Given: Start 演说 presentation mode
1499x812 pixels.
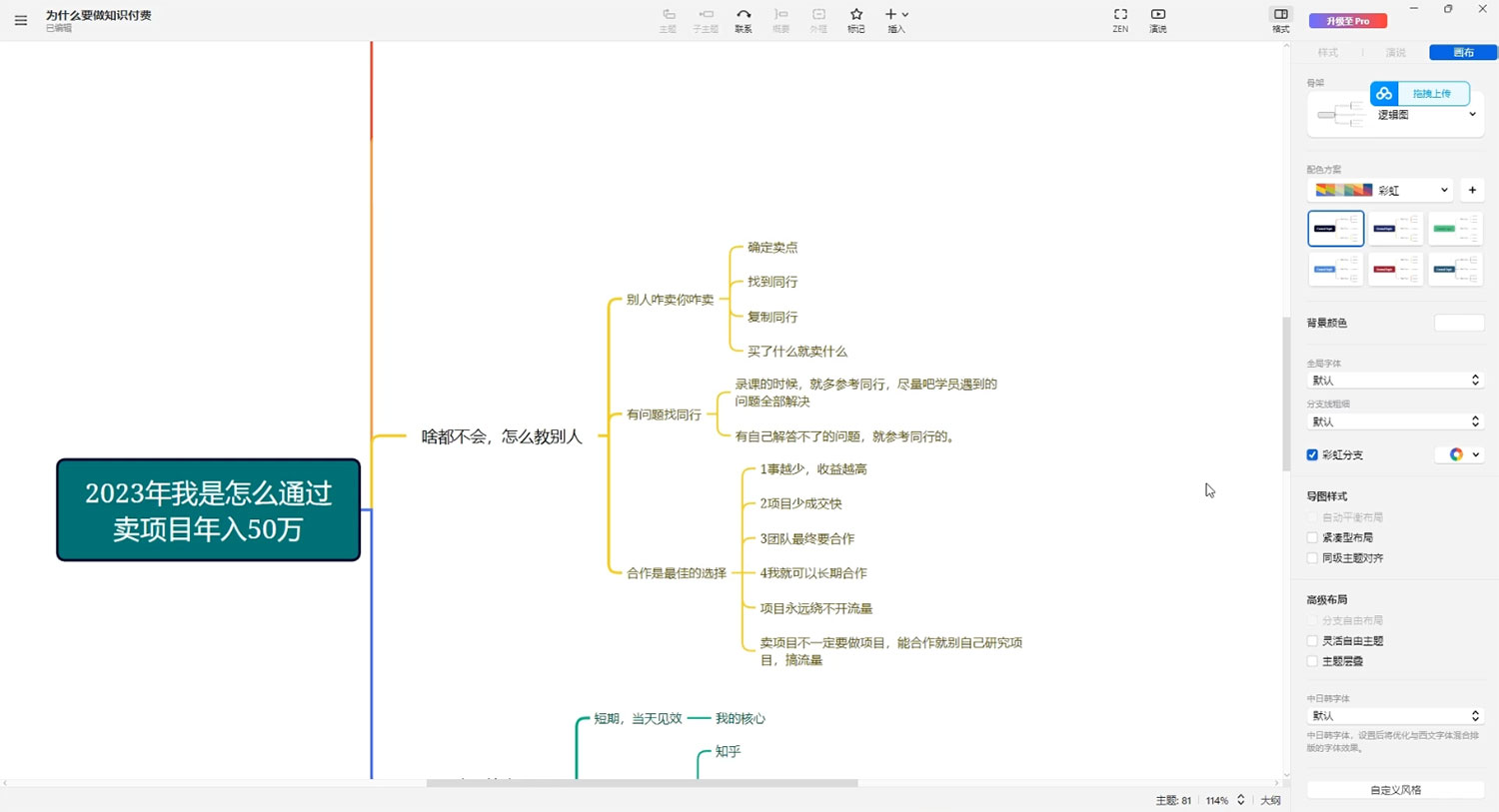Looking at the screenshot, I should 1157,20.
